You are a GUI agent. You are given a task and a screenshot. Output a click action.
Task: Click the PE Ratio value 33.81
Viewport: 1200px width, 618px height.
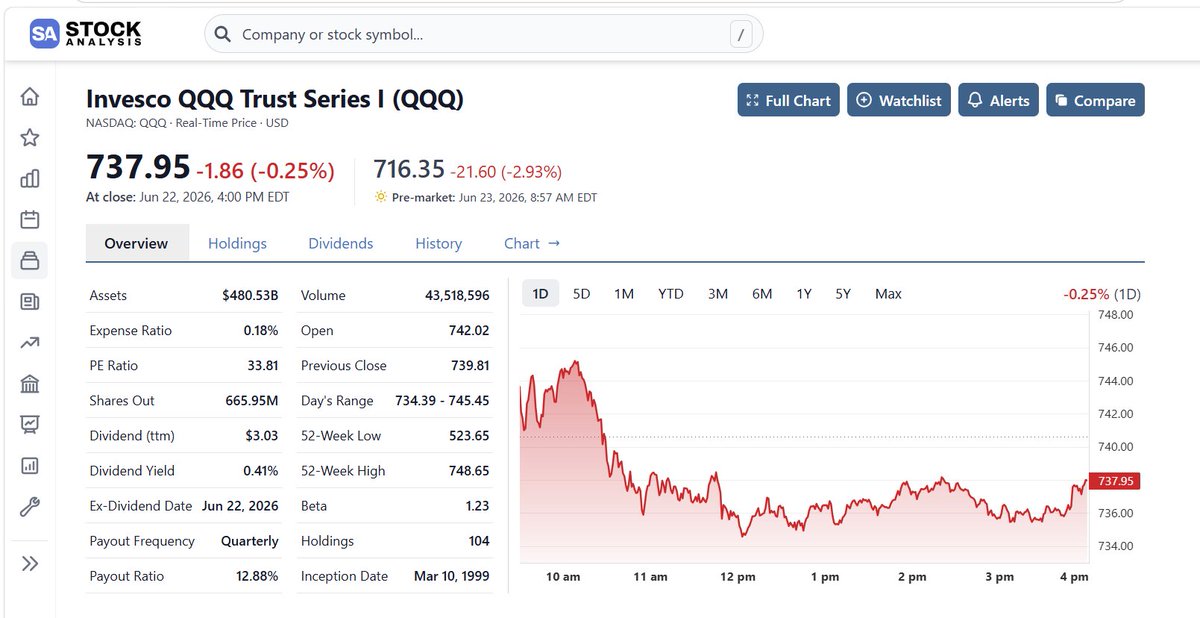[263, 365]
